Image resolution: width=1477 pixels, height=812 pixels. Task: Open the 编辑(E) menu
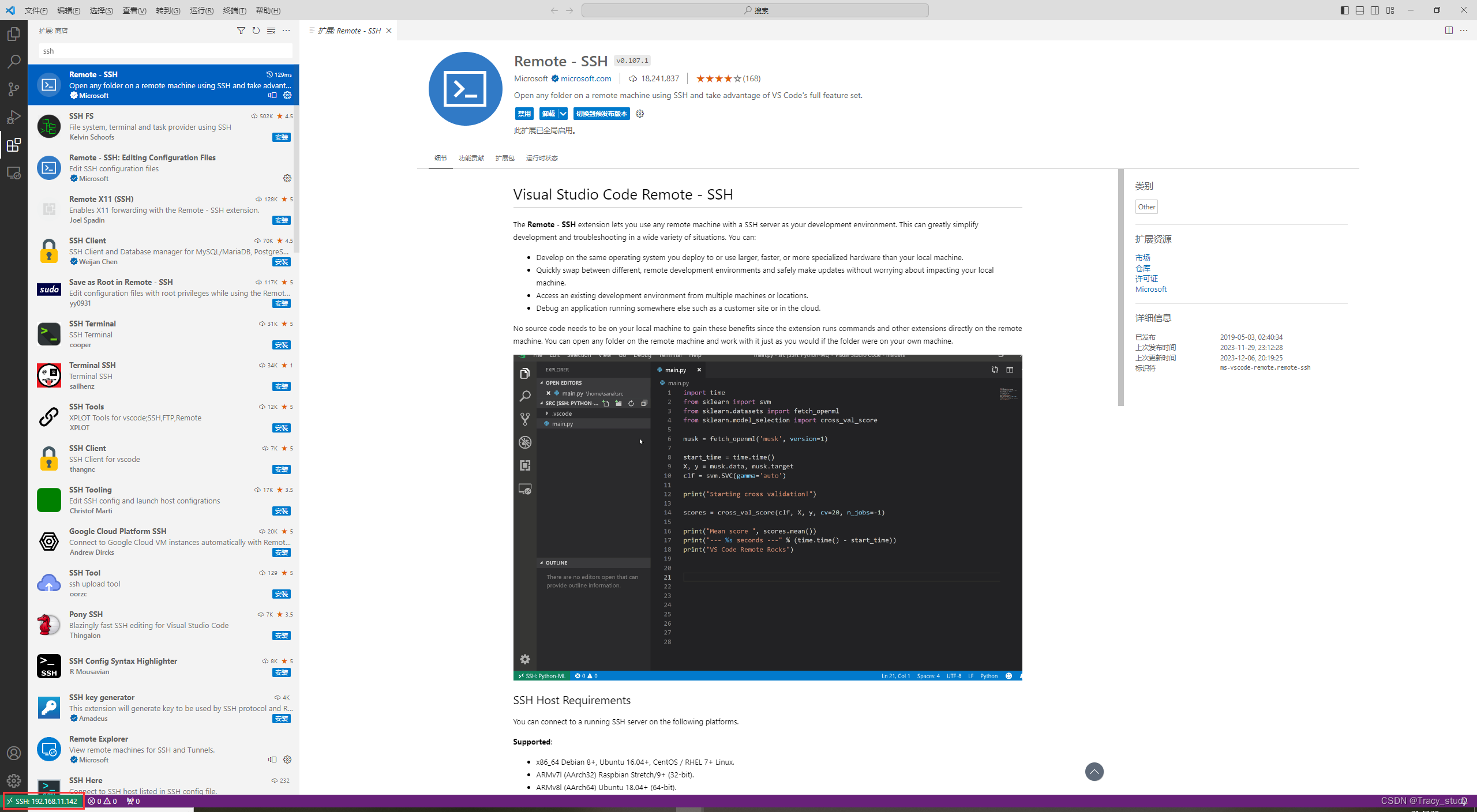pos(69,10)
